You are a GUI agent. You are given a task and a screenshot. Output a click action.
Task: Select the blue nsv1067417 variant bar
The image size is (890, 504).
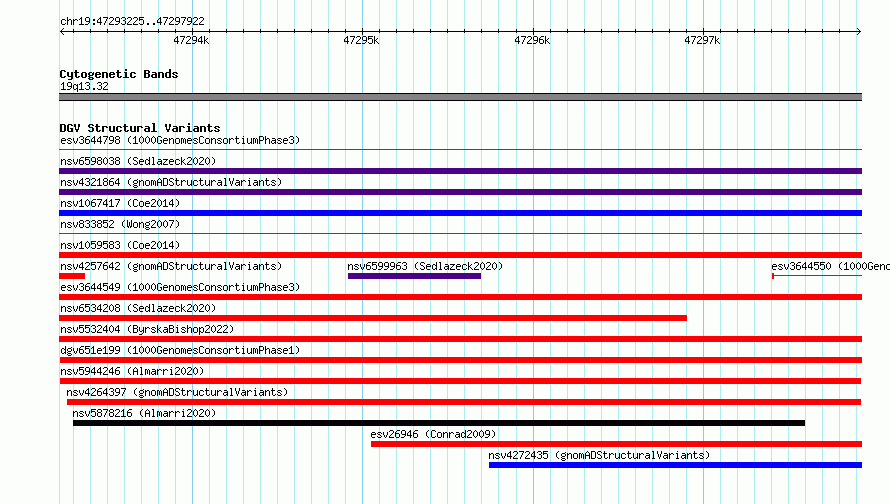coord(460,213)
